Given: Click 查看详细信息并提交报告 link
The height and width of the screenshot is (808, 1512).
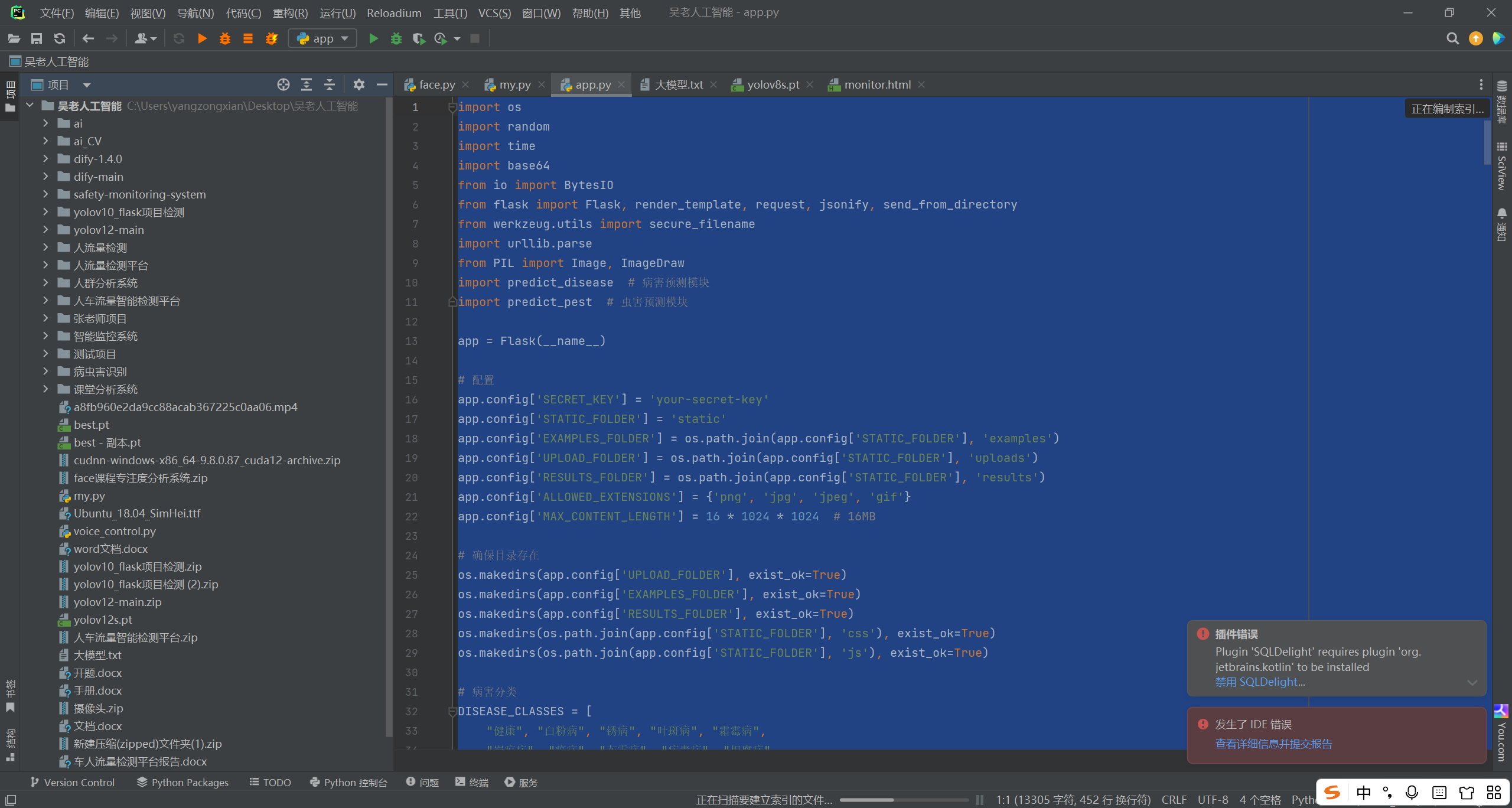Looking at the screenshot, I should pos(1273,744).
